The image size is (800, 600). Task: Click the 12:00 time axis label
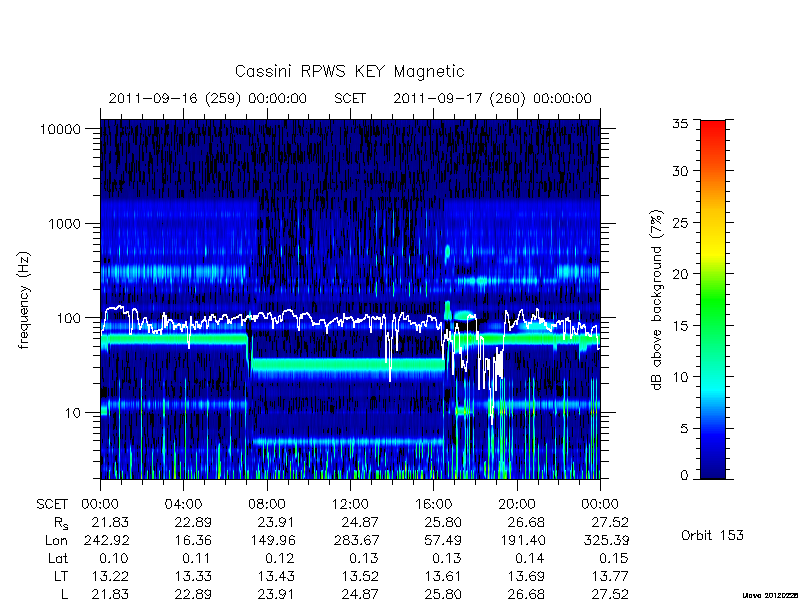point(350,505)
